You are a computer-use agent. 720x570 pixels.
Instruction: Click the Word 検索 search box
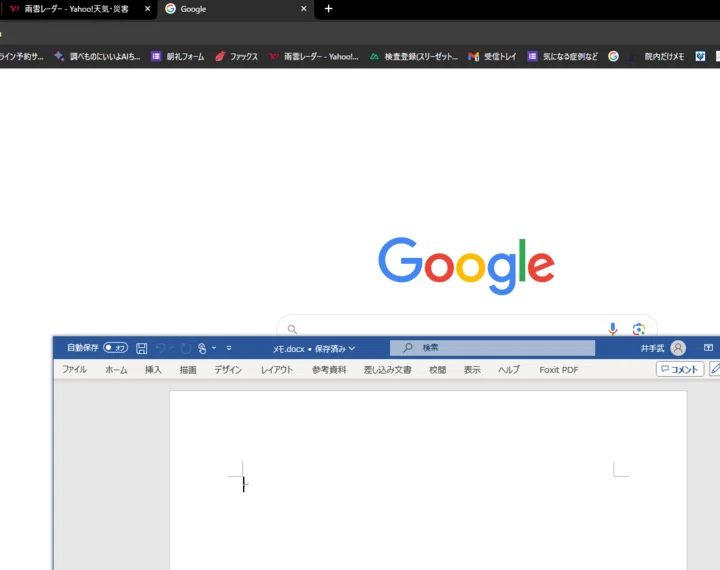click(x=492, y=348)
